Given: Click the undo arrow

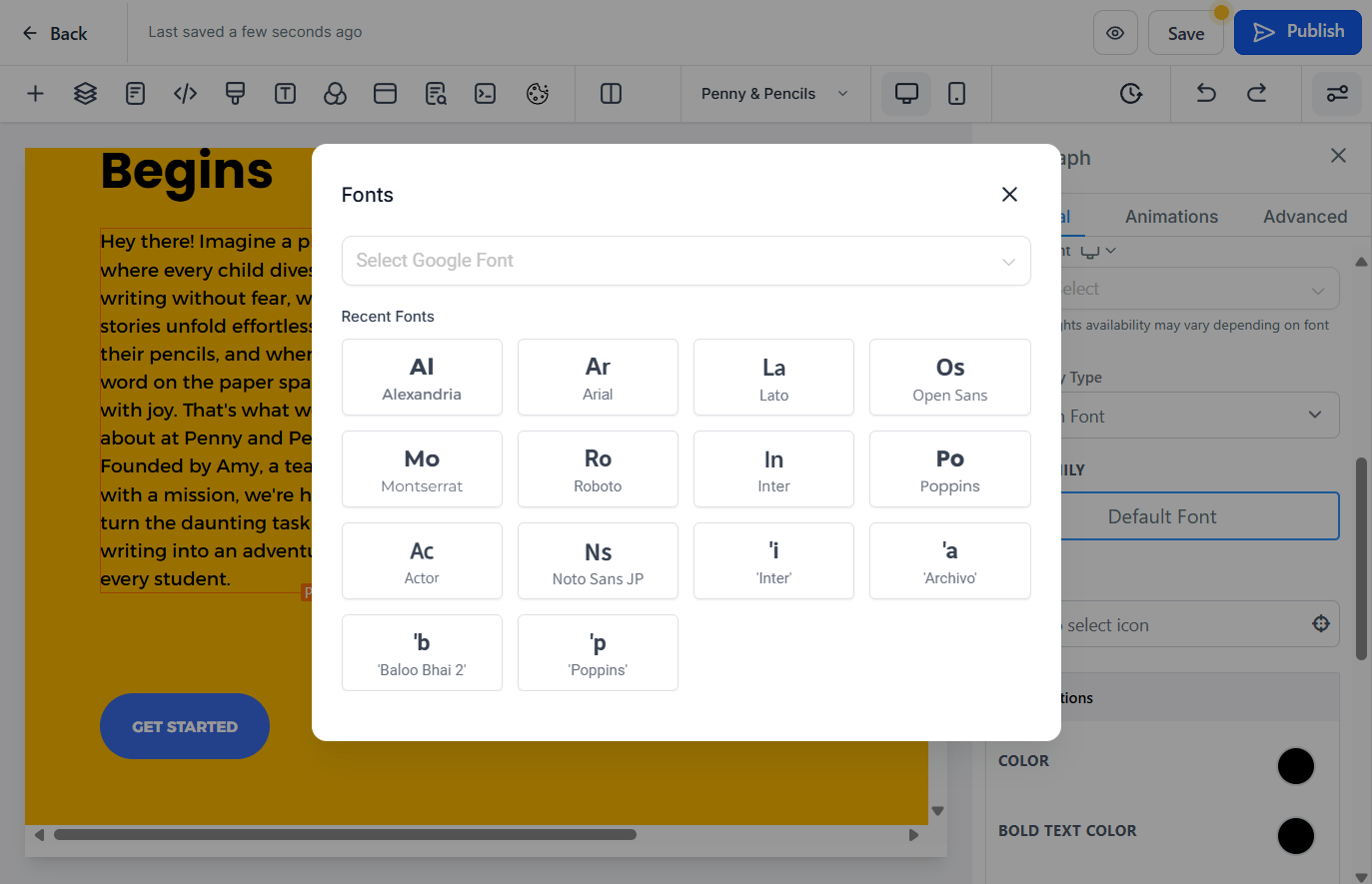Looking at the screenshot, I should pyautogui.click(x=1206, y=94).
